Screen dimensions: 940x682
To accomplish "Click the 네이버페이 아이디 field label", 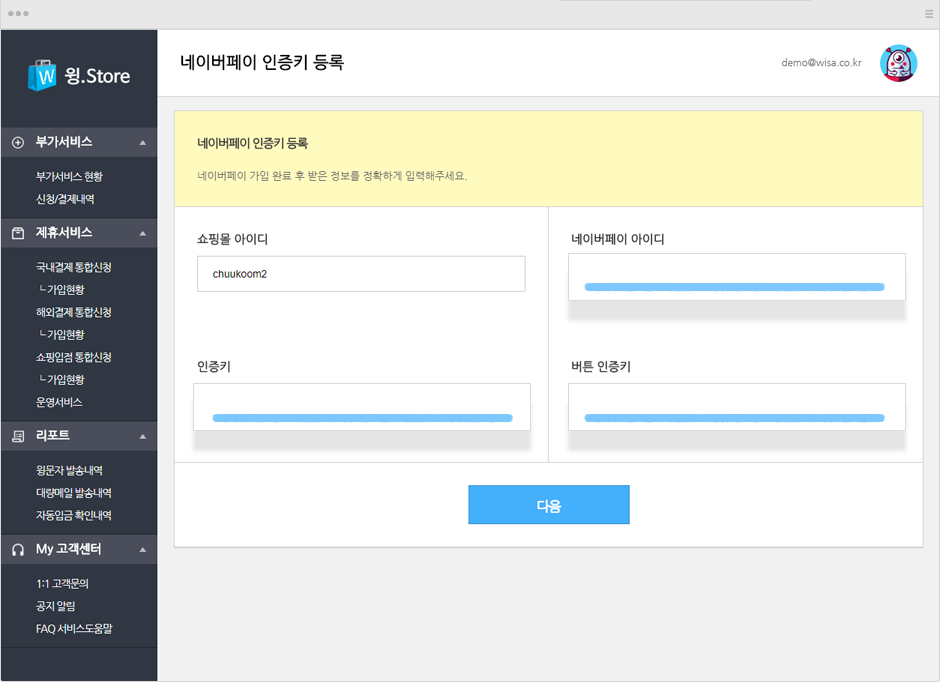I will click(617, 239).
